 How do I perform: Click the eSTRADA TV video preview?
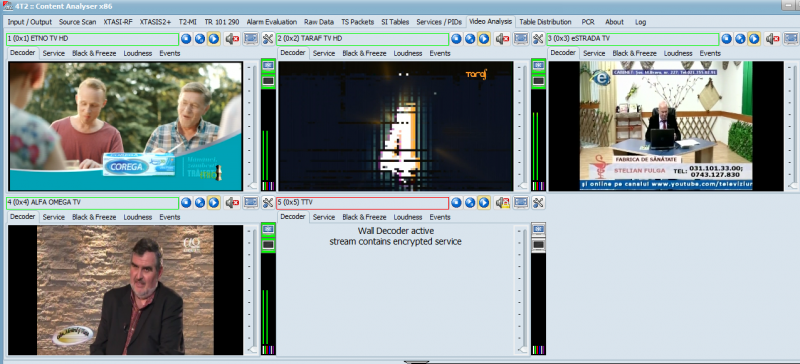(666, 126)
